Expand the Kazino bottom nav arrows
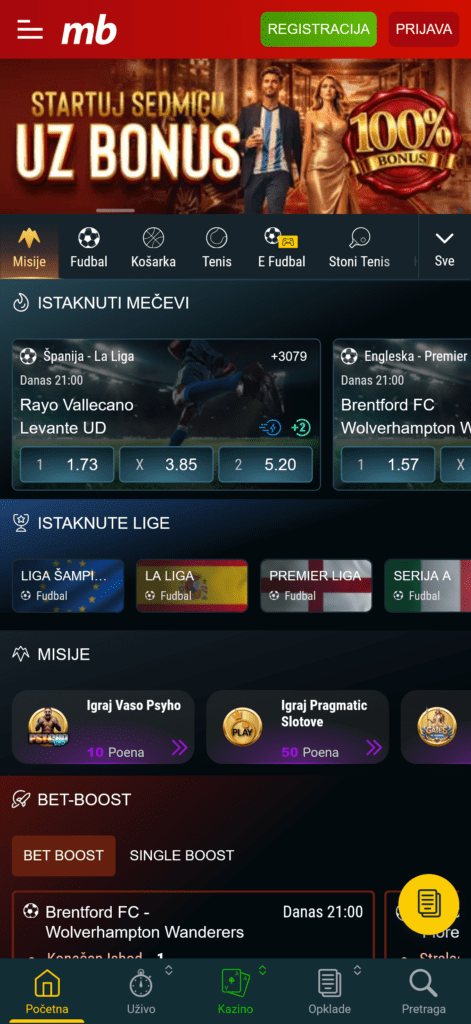The height and width of the screenshot is (1024, 471). point(263,970)
